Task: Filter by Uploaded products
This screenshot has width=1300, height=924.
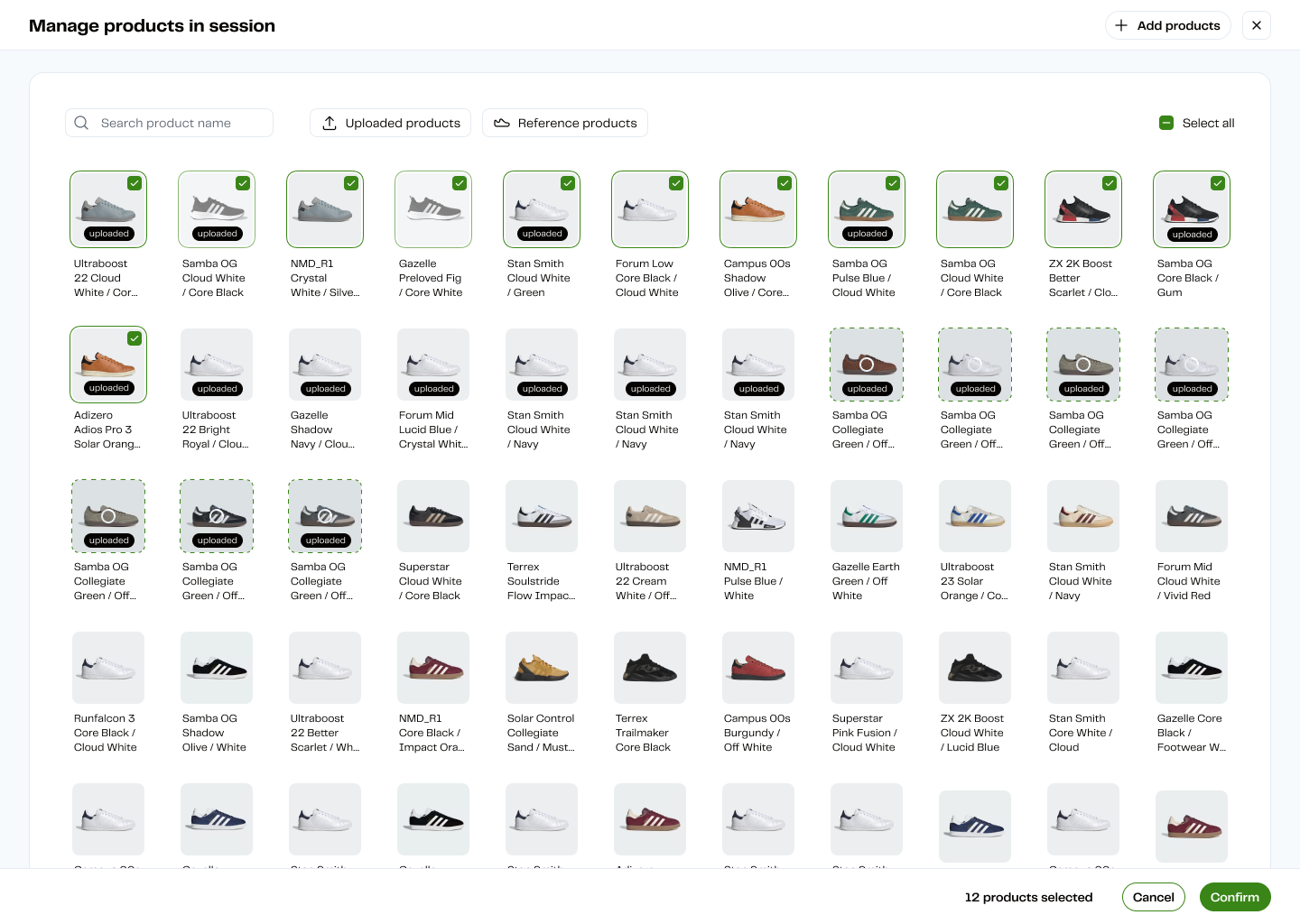Action: [391, 123]
